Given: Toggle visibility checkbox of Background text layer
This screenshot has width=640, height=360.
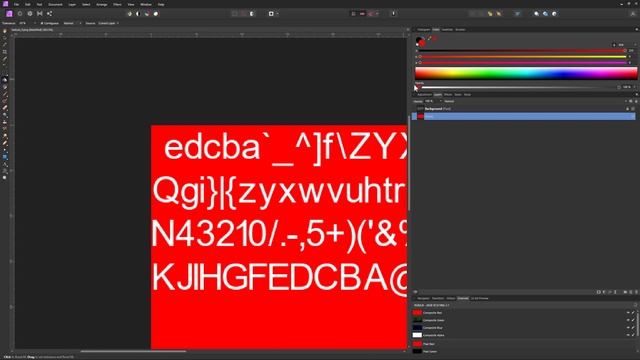Looking at the screenshot, I should tap(633, 109).
